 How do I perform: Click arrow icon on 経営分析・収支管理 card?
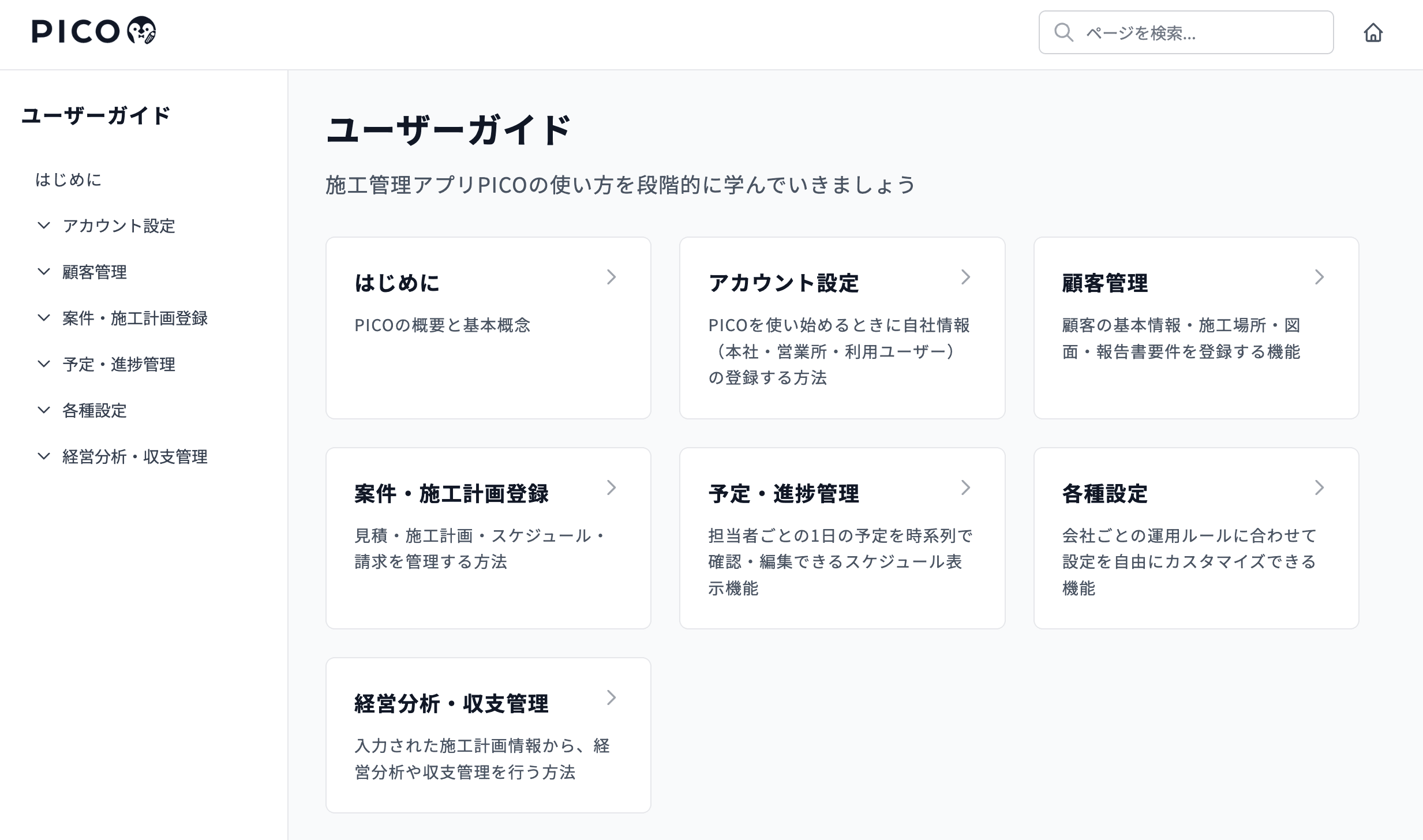[612, 698]
